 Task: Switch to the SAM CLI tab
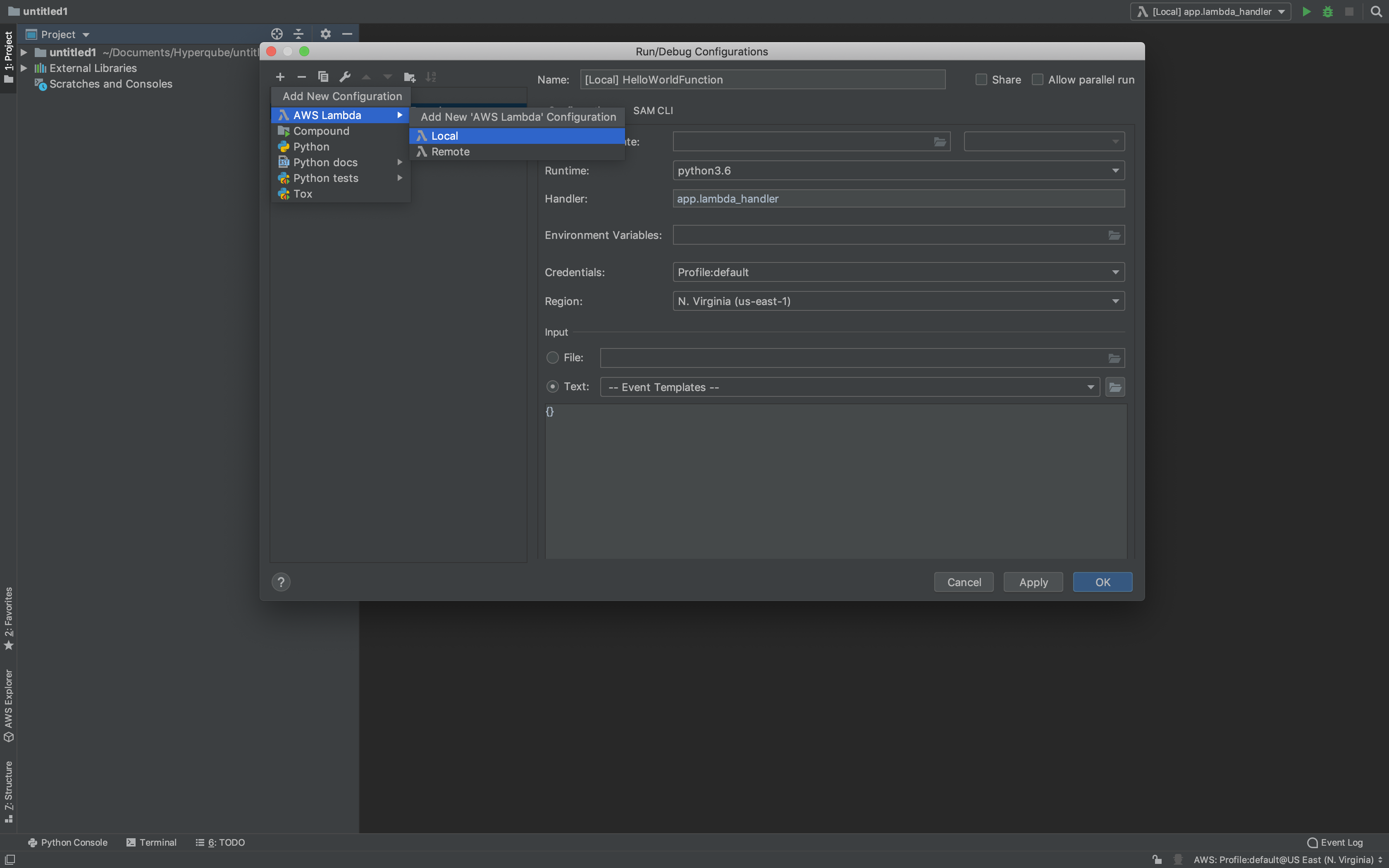pyautogui.click(x=653, y=110)
